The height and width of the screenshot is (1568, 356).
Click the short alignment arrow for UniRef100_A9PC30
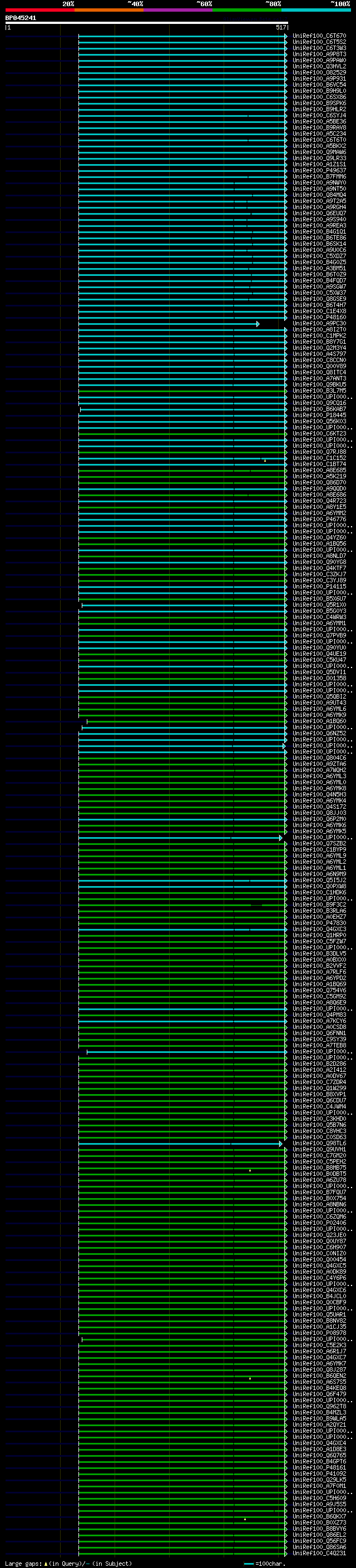169,324
